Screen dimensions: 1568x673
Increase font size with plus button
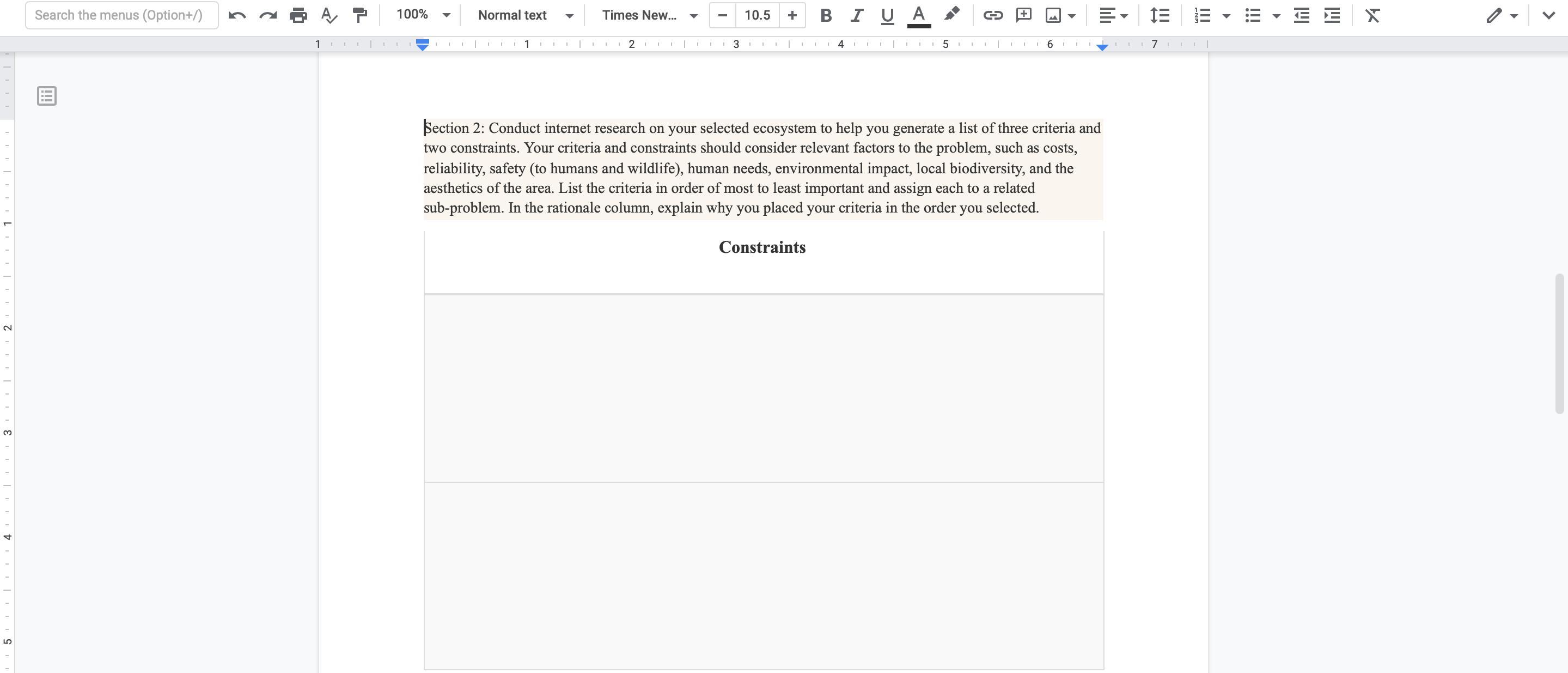[x=792, y=15]
